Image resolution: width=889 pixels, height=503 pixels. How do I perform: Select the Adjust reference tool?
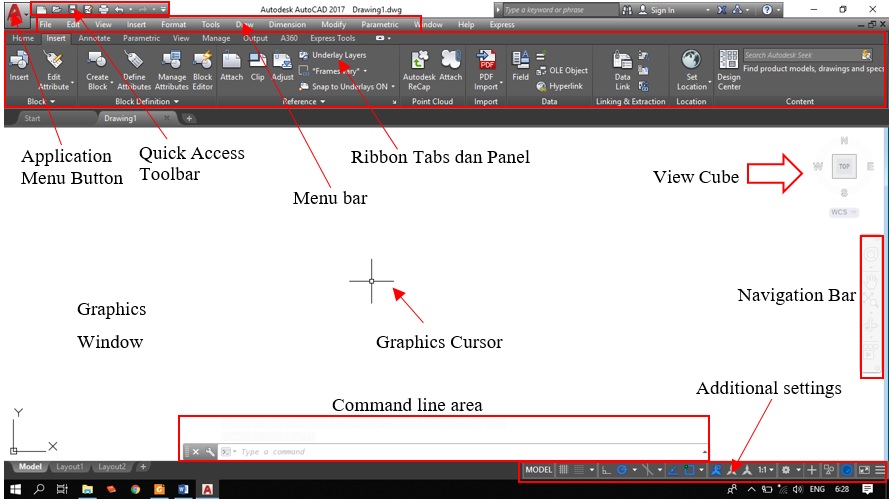(282, 66)
